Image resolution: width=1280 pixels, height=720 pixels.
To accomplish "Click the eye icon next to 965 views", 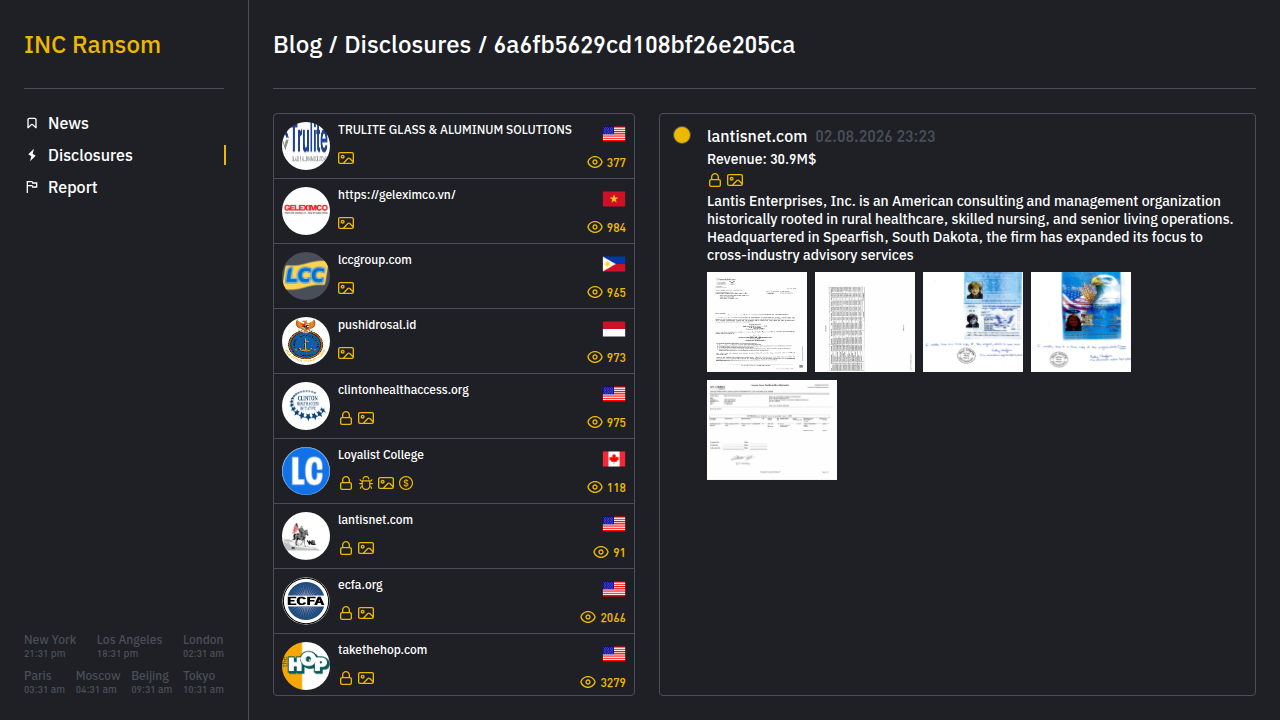I will pyautogui.click(x=595, y=292).
